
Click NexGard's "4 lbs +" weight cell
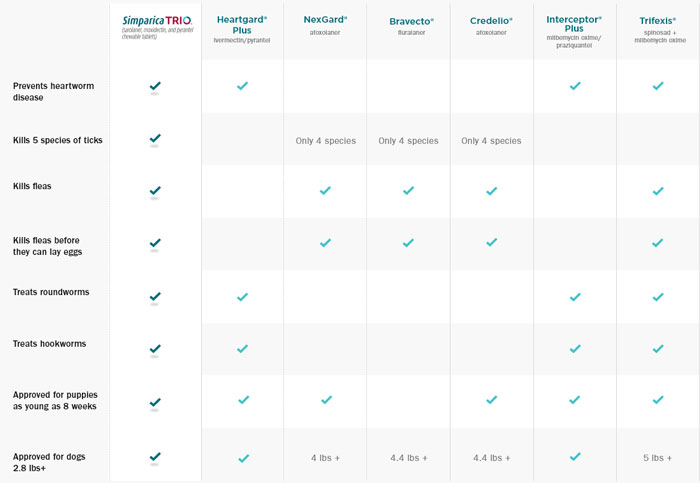[x=325, y=458]
